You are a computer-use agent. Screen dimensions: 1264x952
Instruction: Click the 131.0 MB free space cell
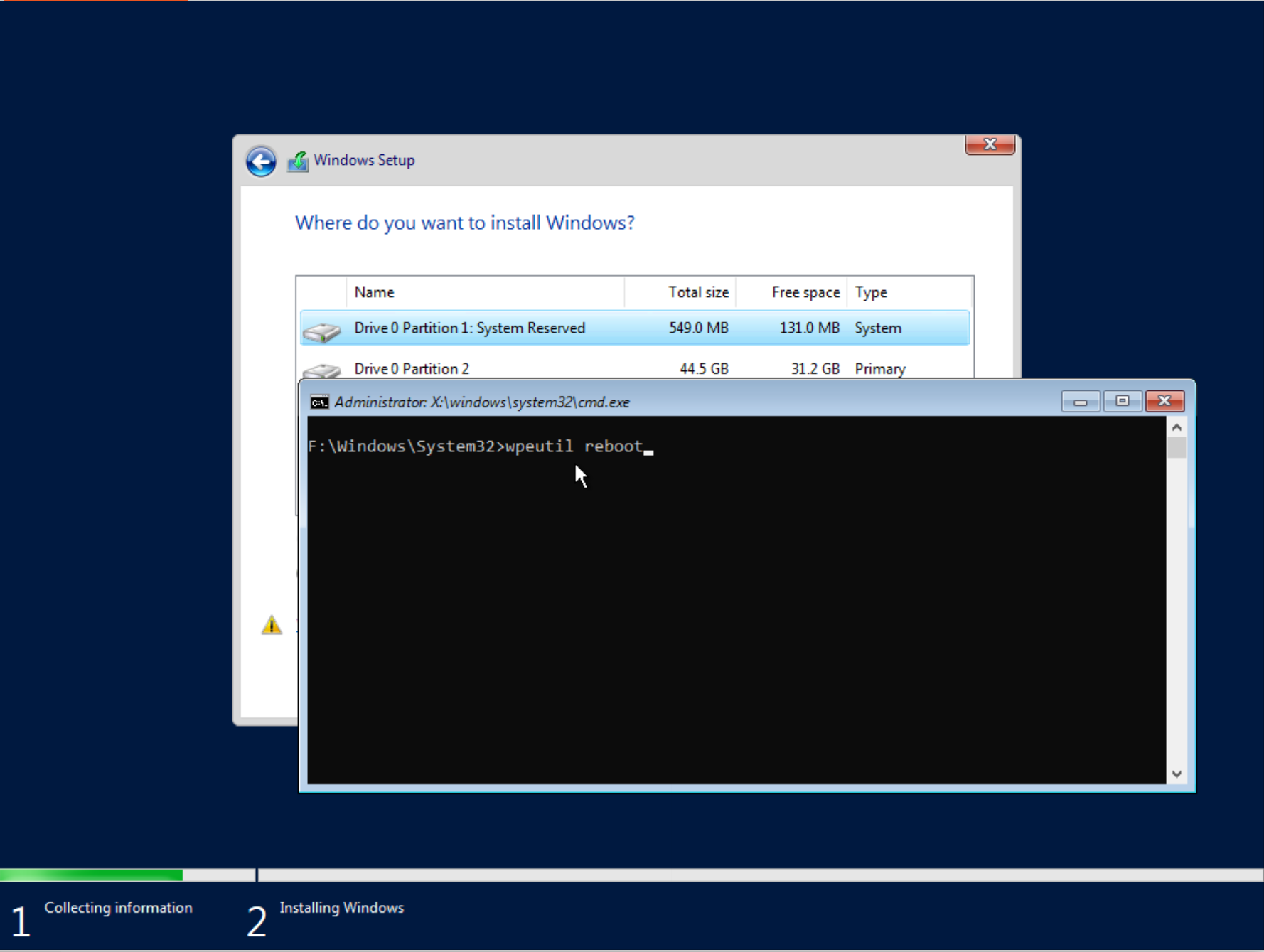pos(809,328)
